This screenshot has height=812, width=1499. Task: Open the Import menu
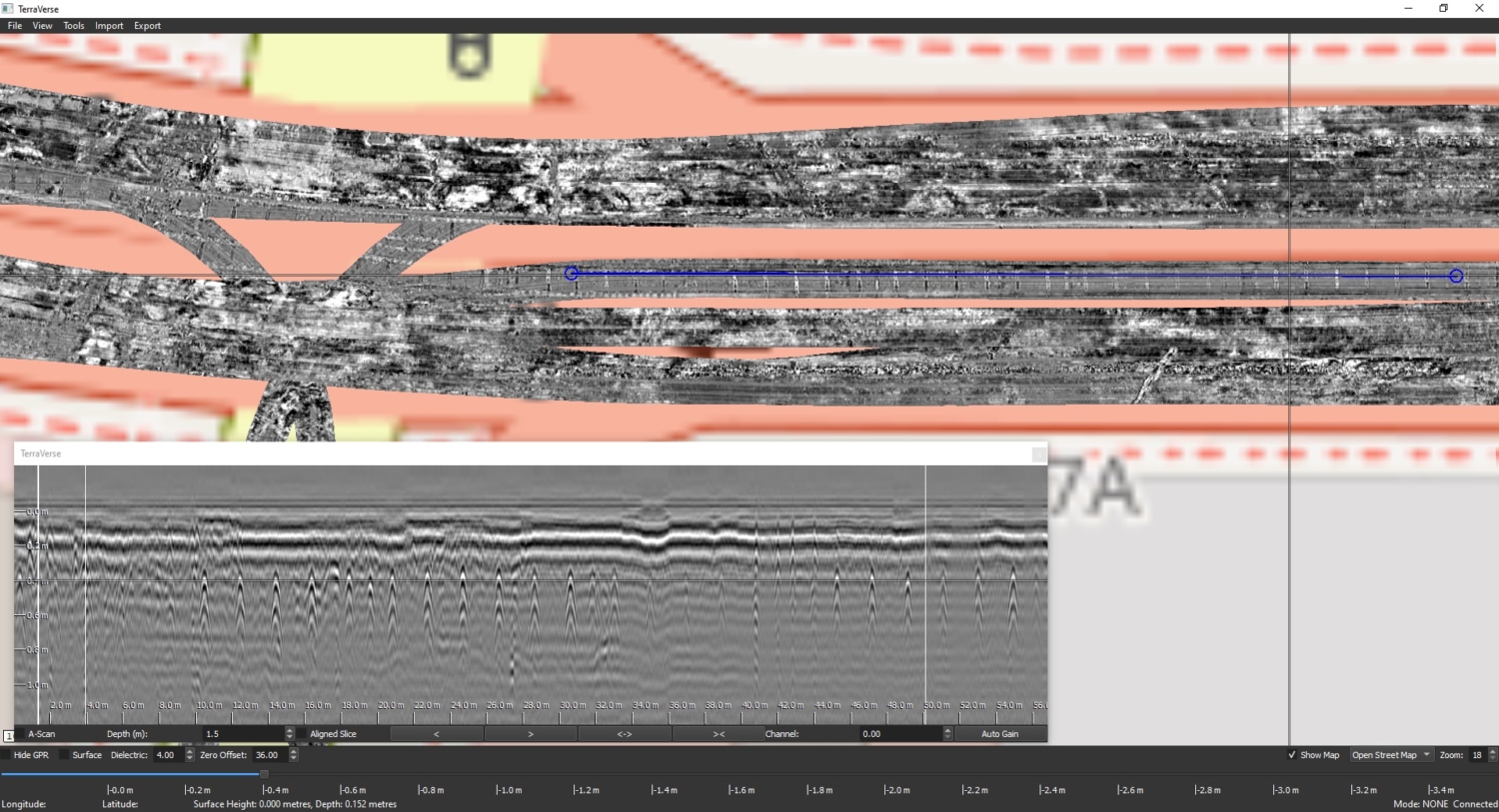[108, 25]
